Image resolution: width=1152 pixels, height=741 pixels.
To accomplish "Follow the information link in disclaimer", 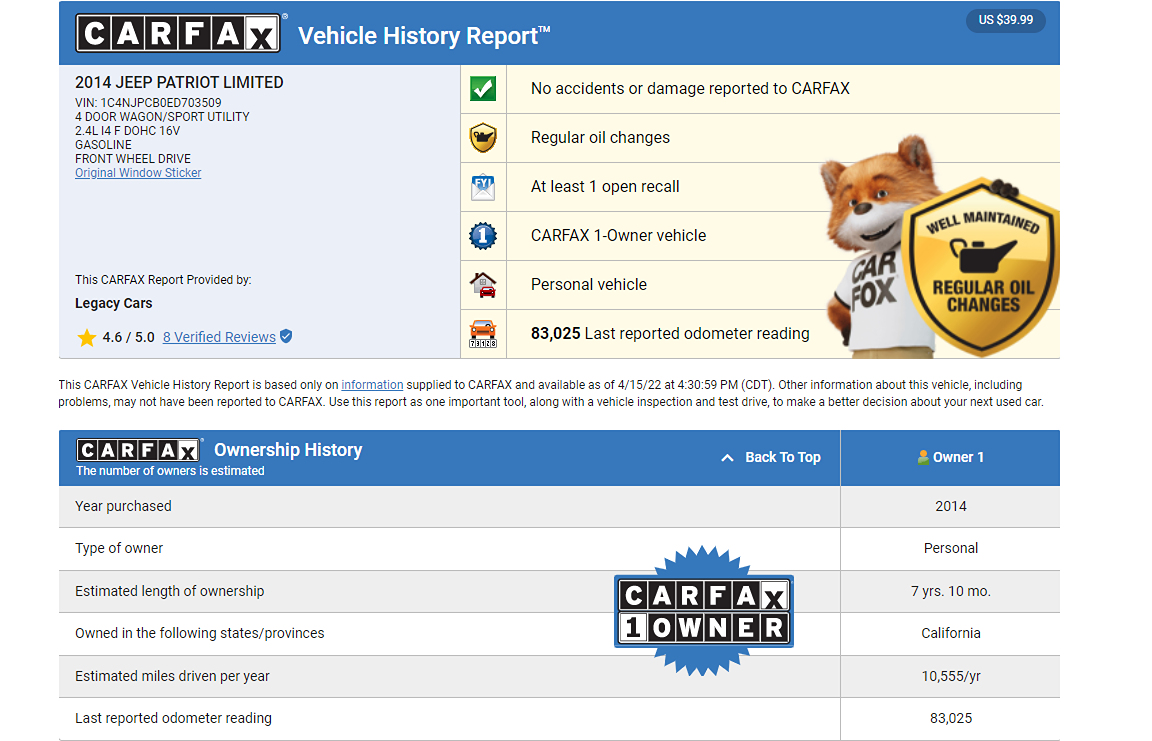I will coord(372,385).
